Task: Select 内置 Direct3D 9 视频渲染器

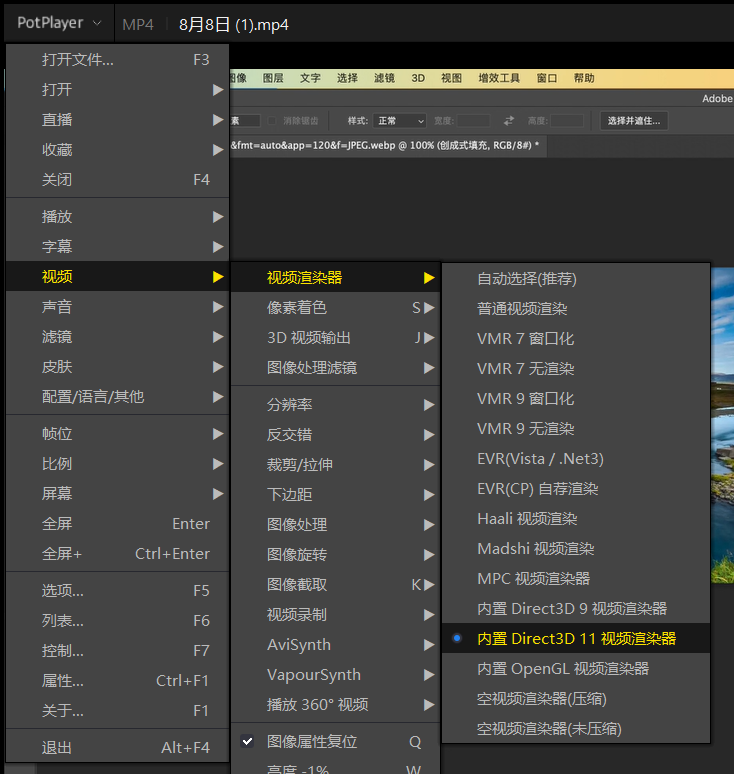Action: [x=576, y=609]
